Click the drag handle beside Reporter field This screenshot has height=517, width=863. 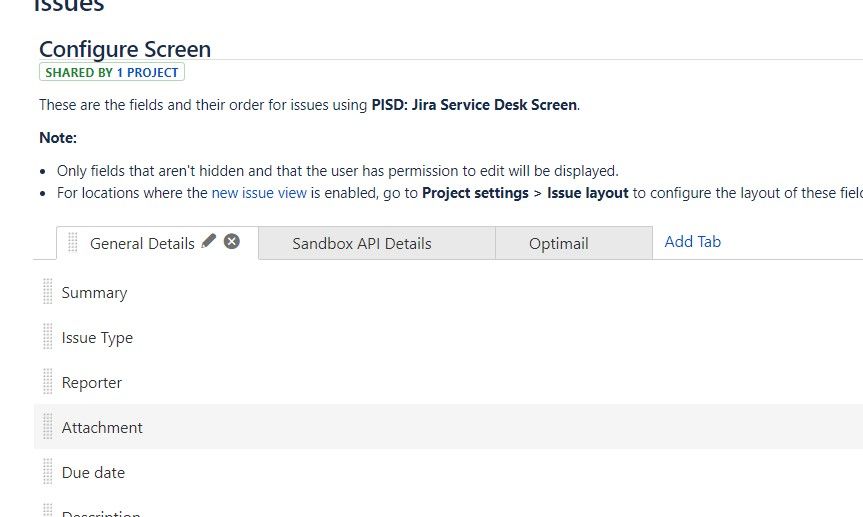coord(48,382)
